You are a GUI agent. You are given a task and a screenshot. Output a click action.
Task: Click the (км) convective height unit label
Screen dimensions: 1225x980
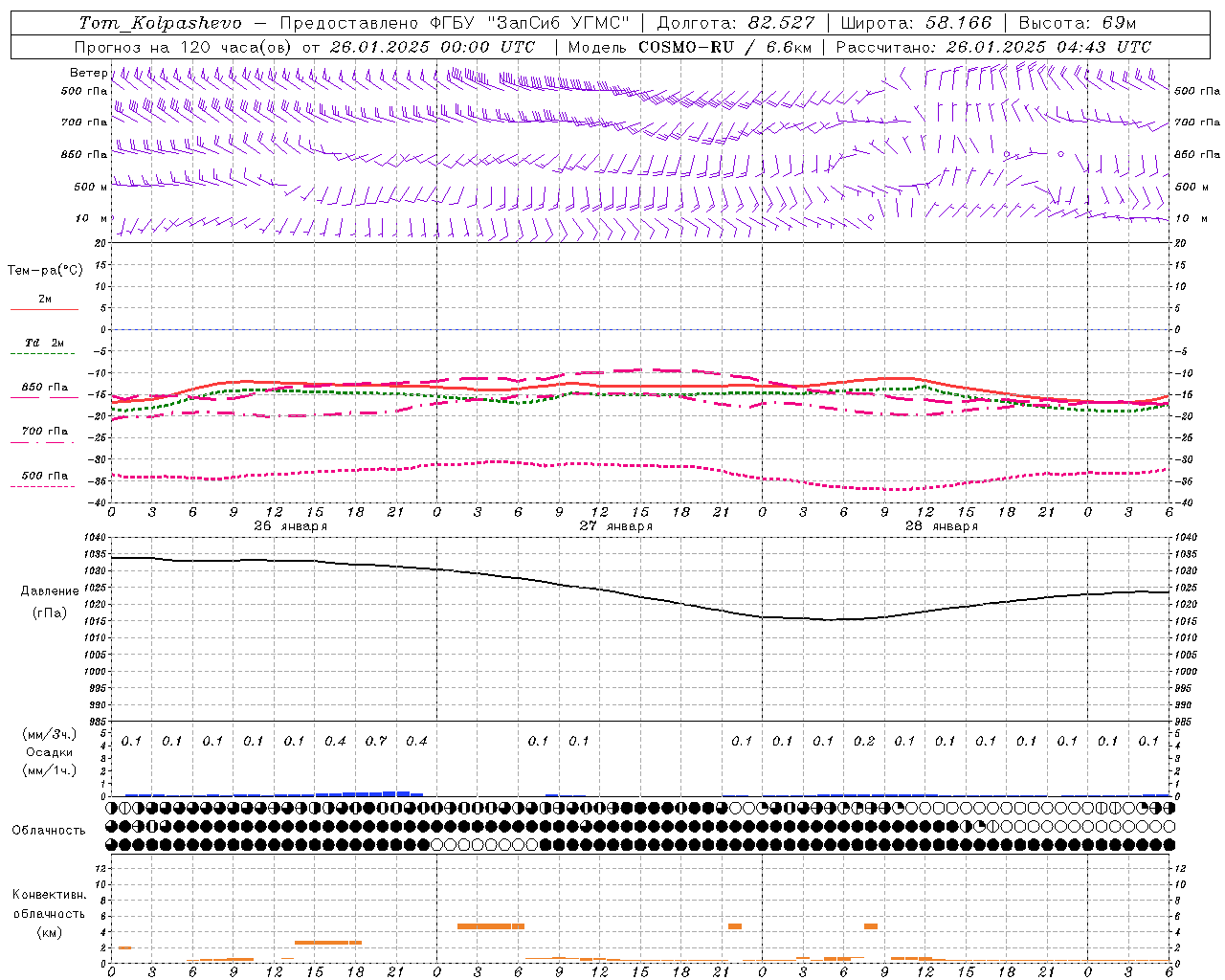[x=49, y=932]
